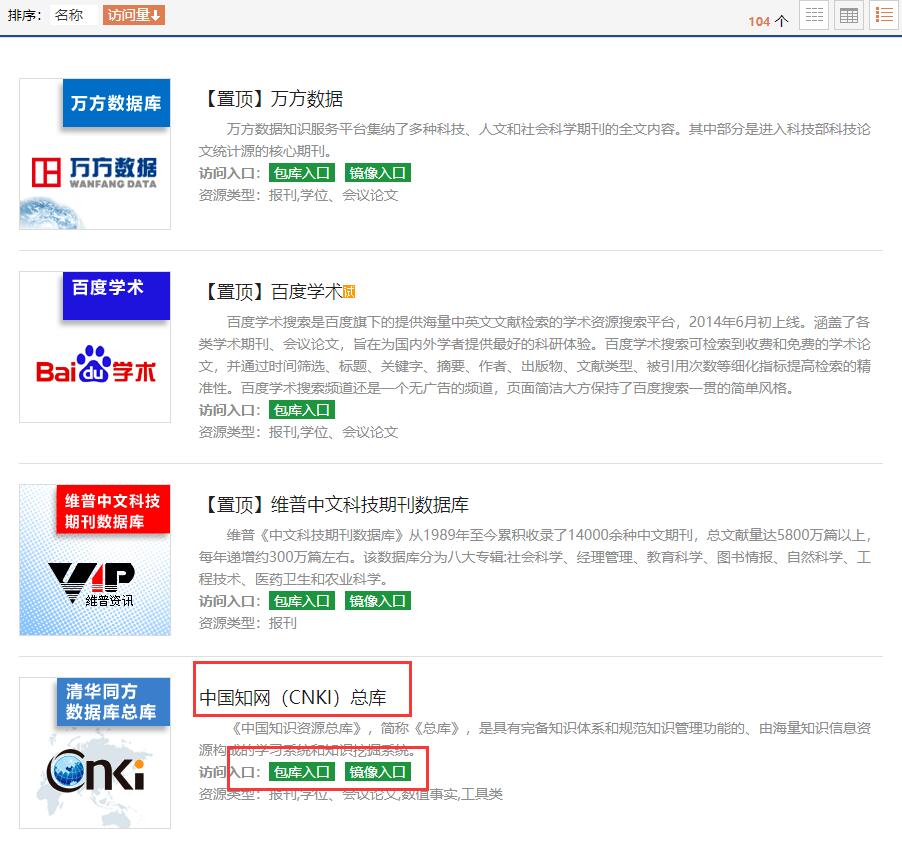This screenshot has height=849, width=902.
Task: Click CNKI 镜像入口 button
Action: pos(378,772)
